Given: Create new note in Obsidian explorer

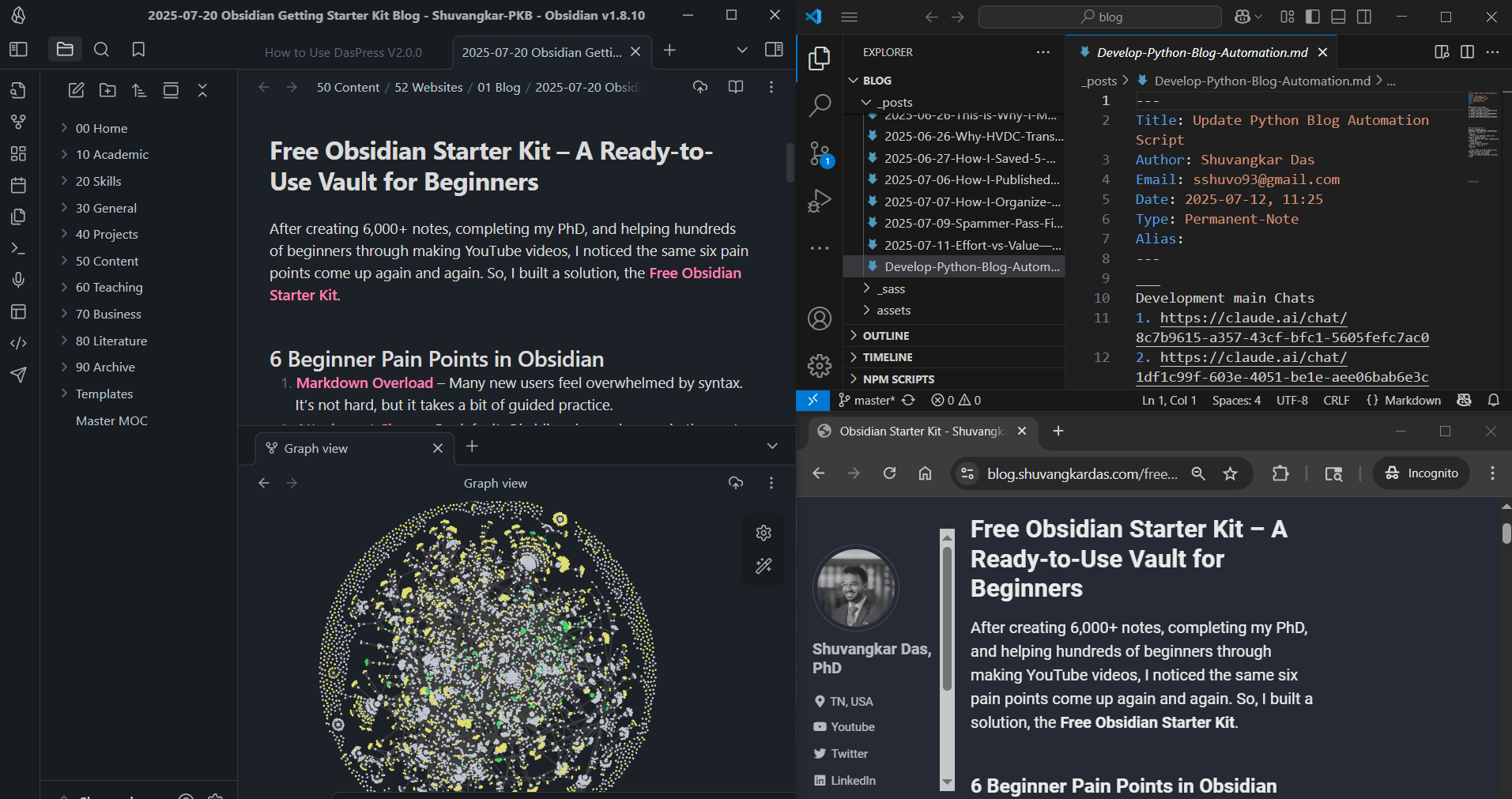Looking at the screenshot, I should pyautogui.click(x=76, y=90).
